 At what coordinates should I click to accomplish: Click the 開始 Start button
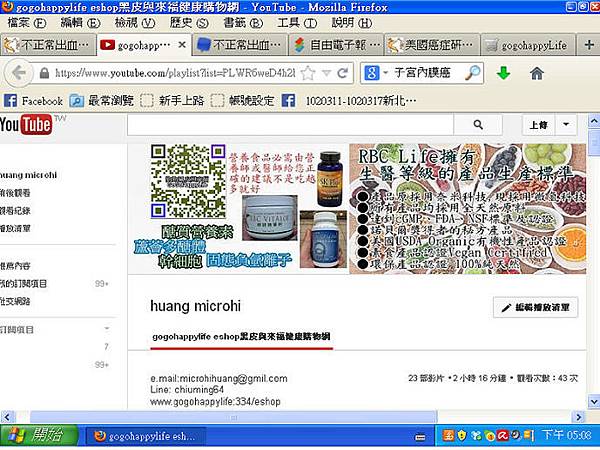pyautogui.click(x=39, y=435)
